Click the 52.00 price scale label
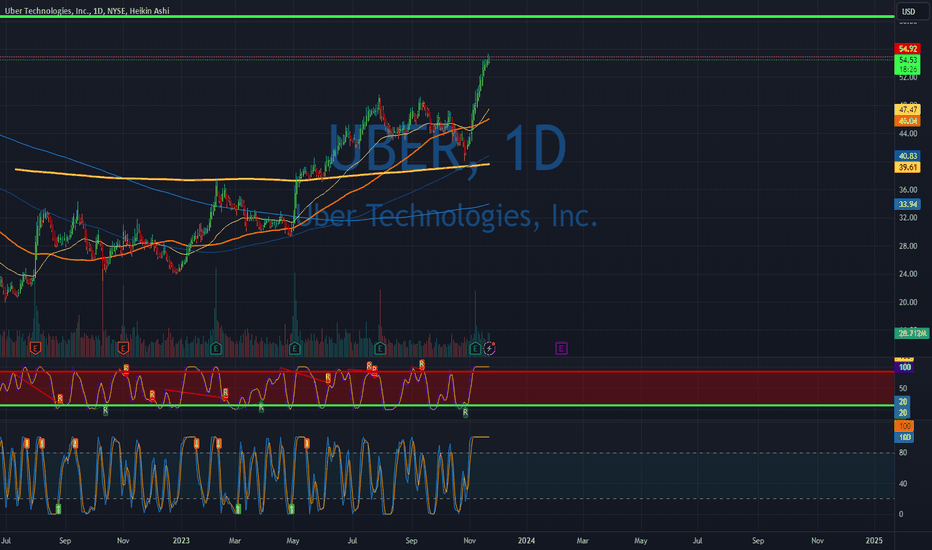The width and height of the screenshot is (932, 550). tap(908, 77)
